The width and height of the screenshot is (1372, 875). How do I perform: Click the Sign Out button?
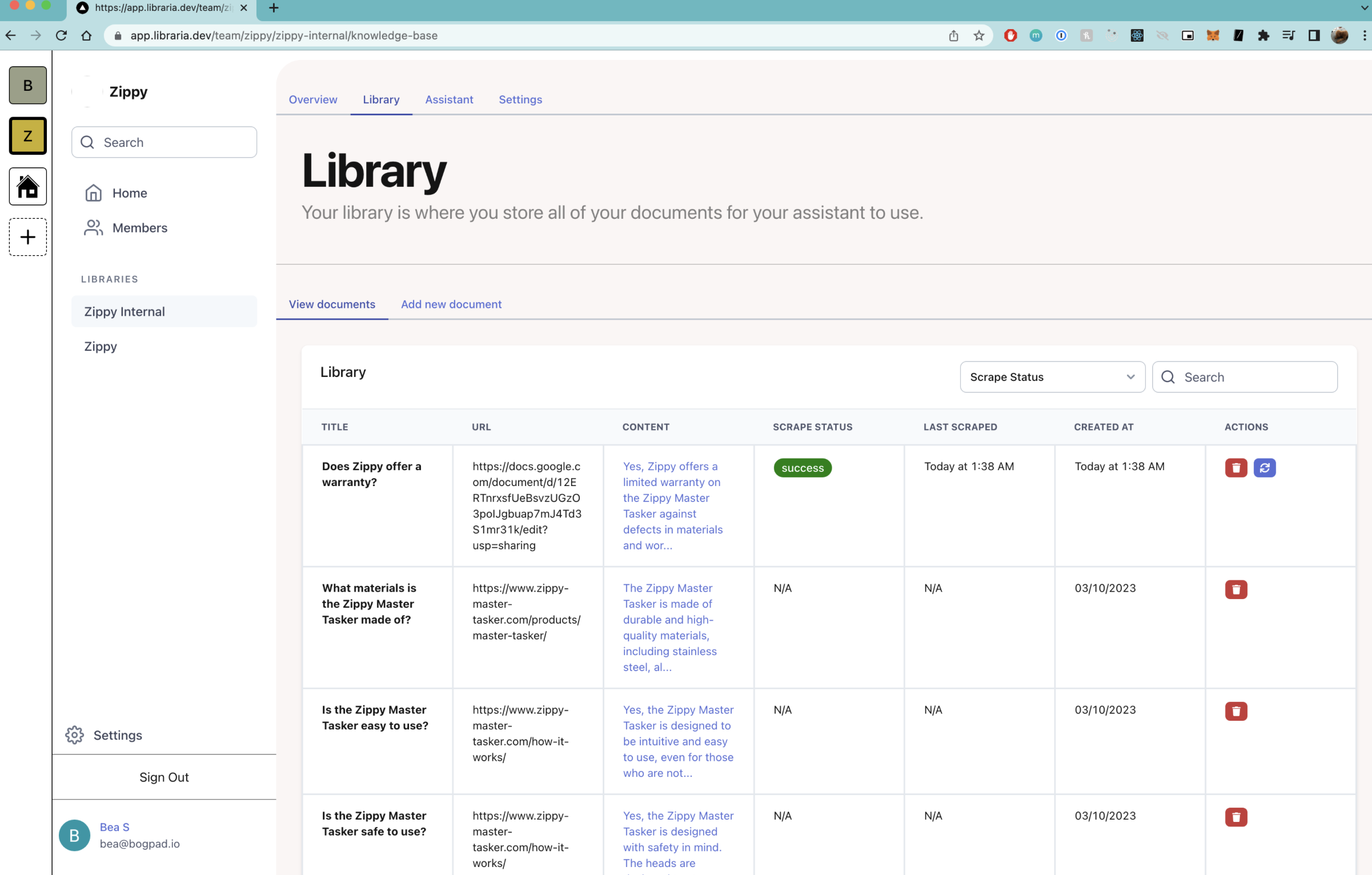point(164,777)
